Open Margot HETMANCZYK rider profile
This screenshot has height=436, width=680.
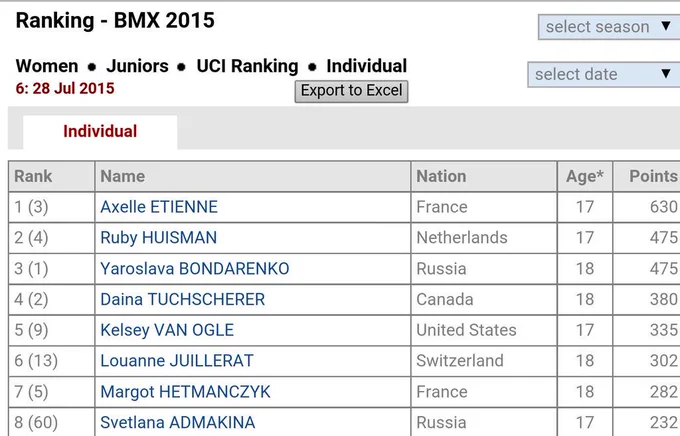(x=186, y=392)
